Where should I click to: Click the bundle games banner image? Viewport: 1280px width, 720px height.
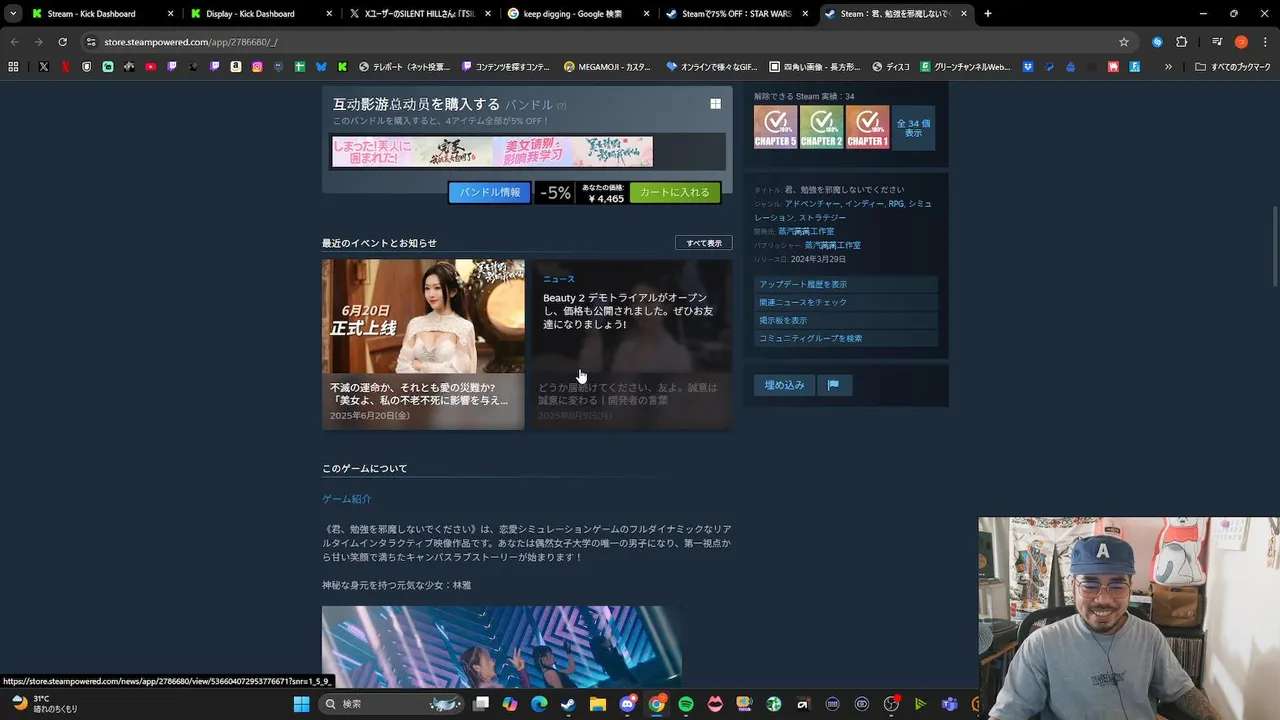tap(493, 152)
